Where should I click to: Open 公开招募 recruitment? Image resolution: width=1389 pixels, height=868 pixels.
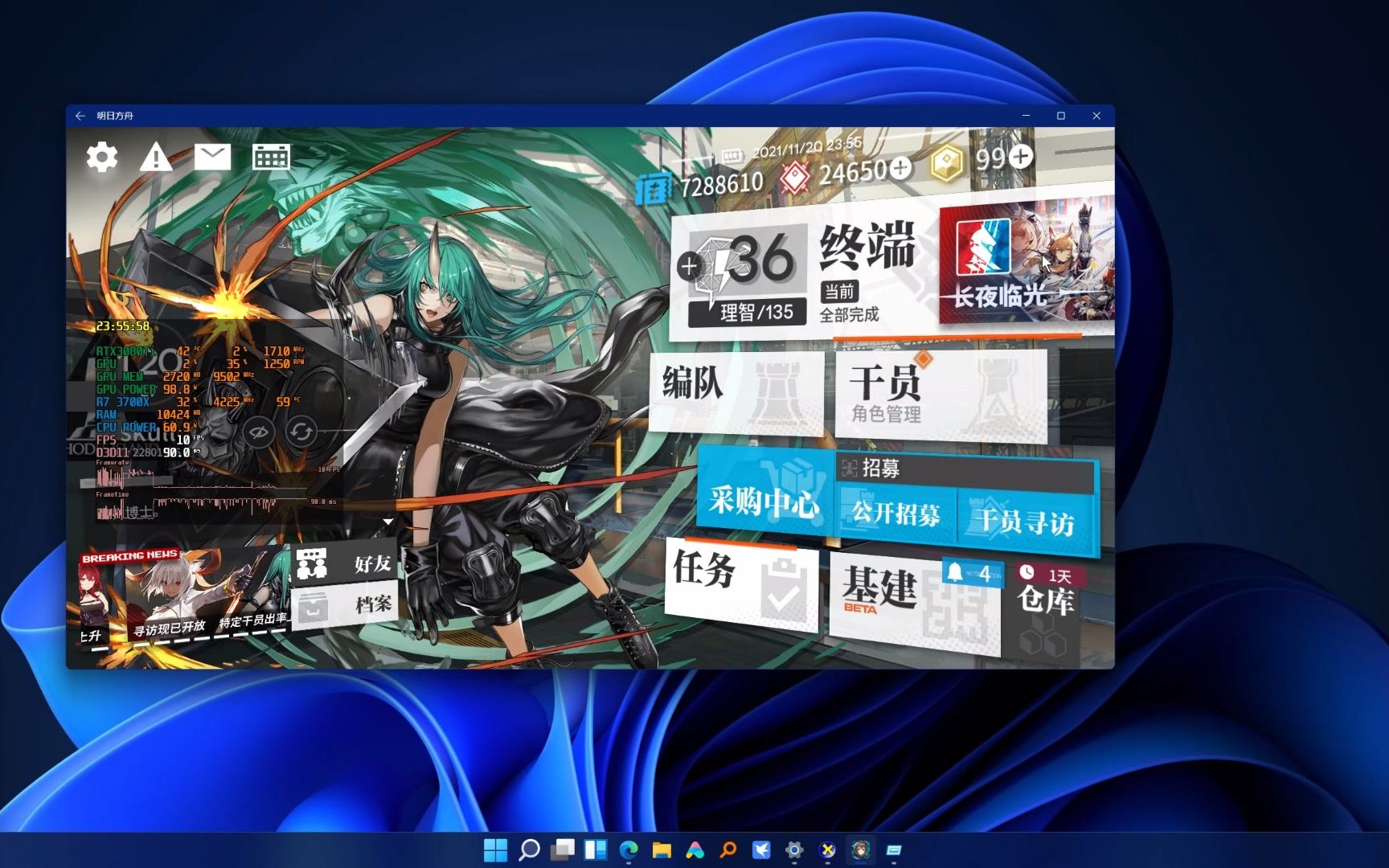[896, 513]
